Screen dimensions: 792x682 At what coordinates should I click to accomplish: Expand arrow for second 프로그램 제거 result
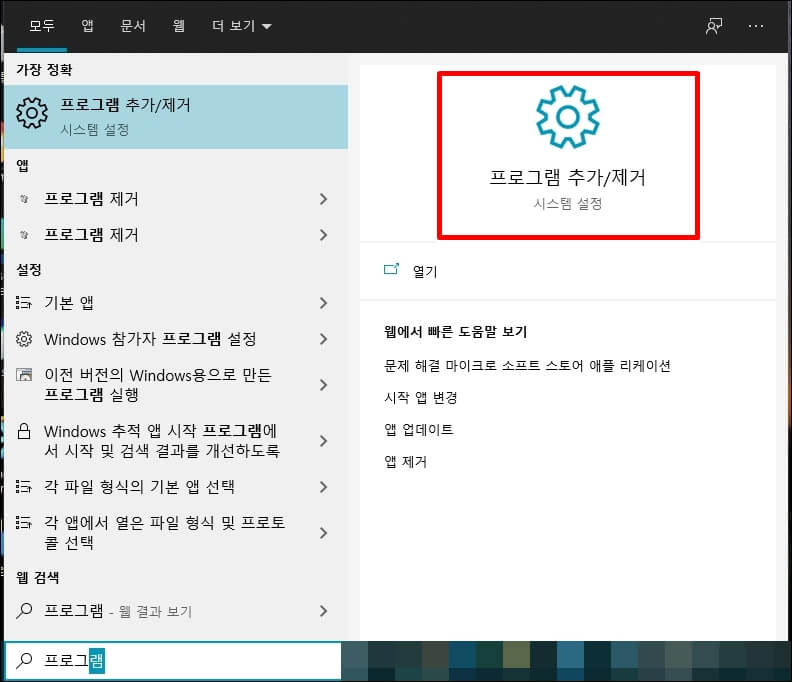(x=323, y=235)
